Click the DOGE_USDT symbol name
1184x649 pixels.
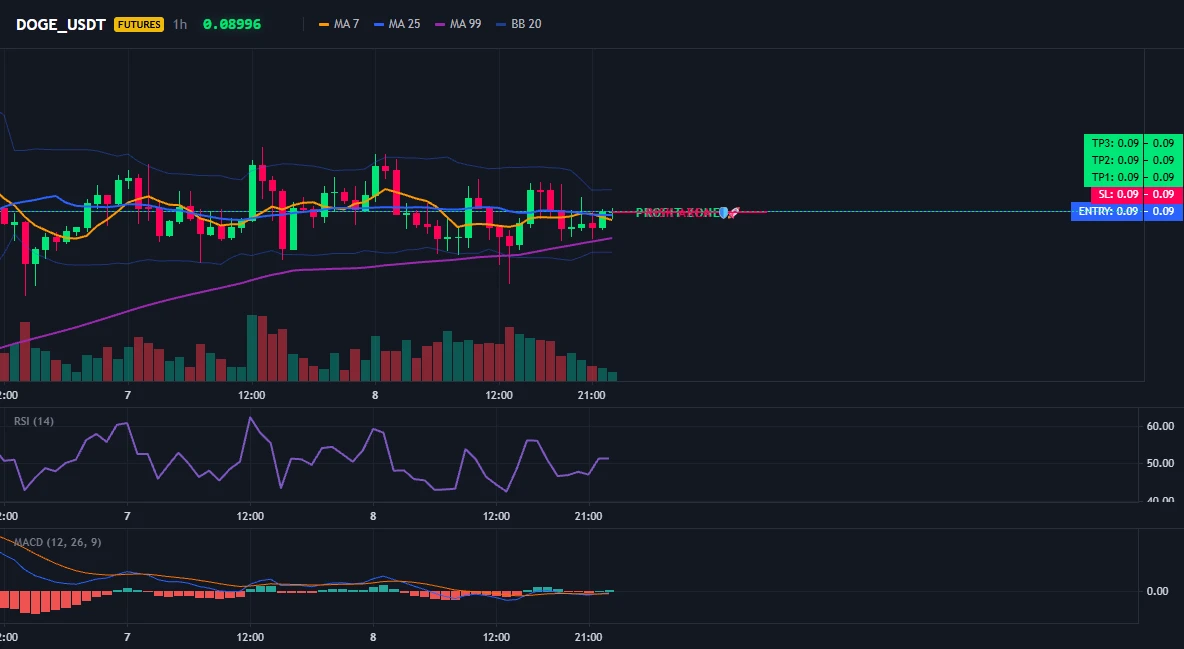(x=60, y=24)
